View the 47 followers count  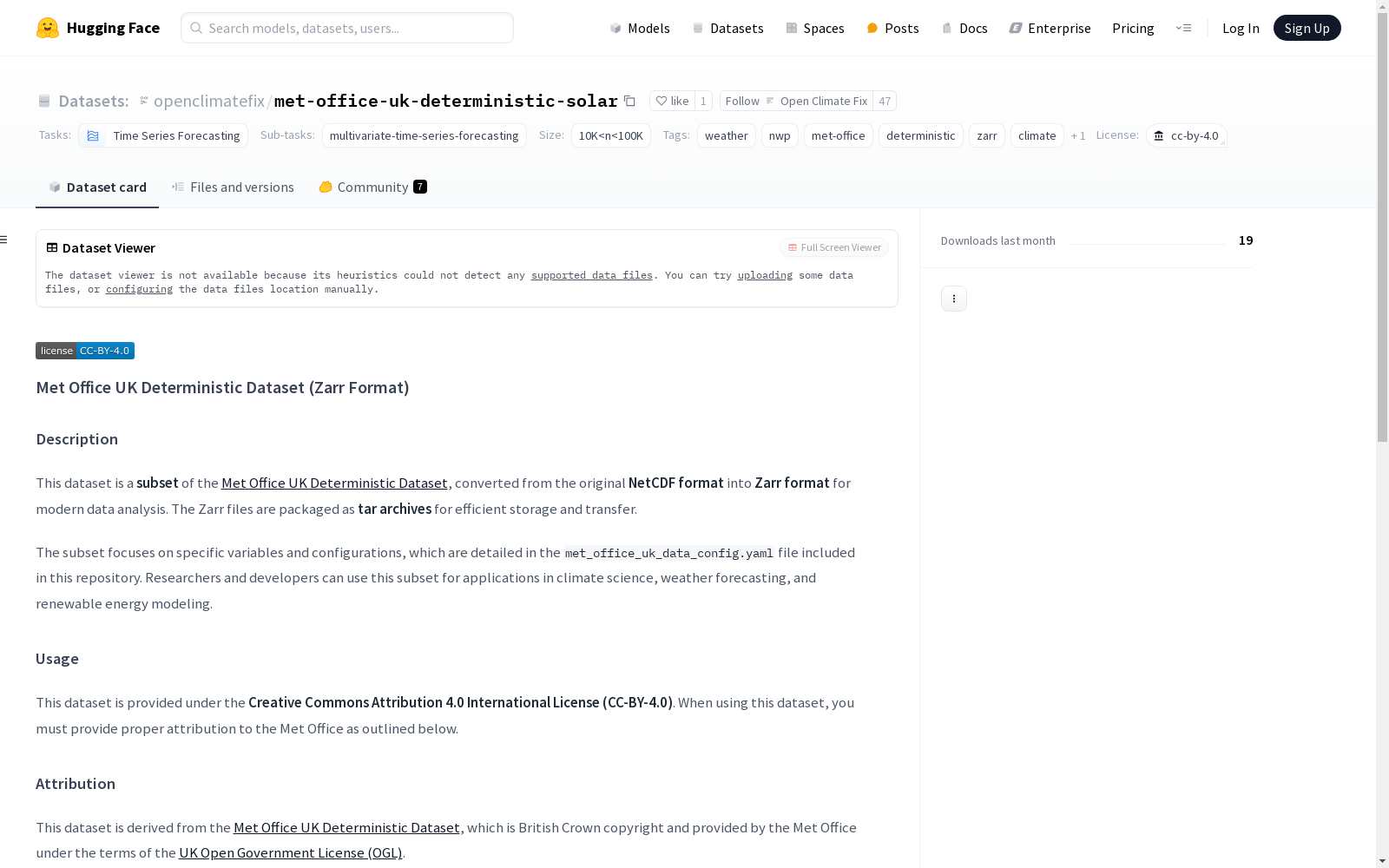click(885, 101)
